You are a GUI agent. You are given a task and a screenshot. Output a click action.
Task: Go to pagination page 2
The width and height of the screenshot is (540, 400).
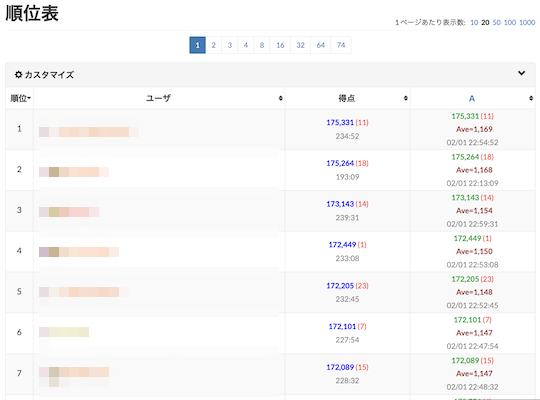214,45
